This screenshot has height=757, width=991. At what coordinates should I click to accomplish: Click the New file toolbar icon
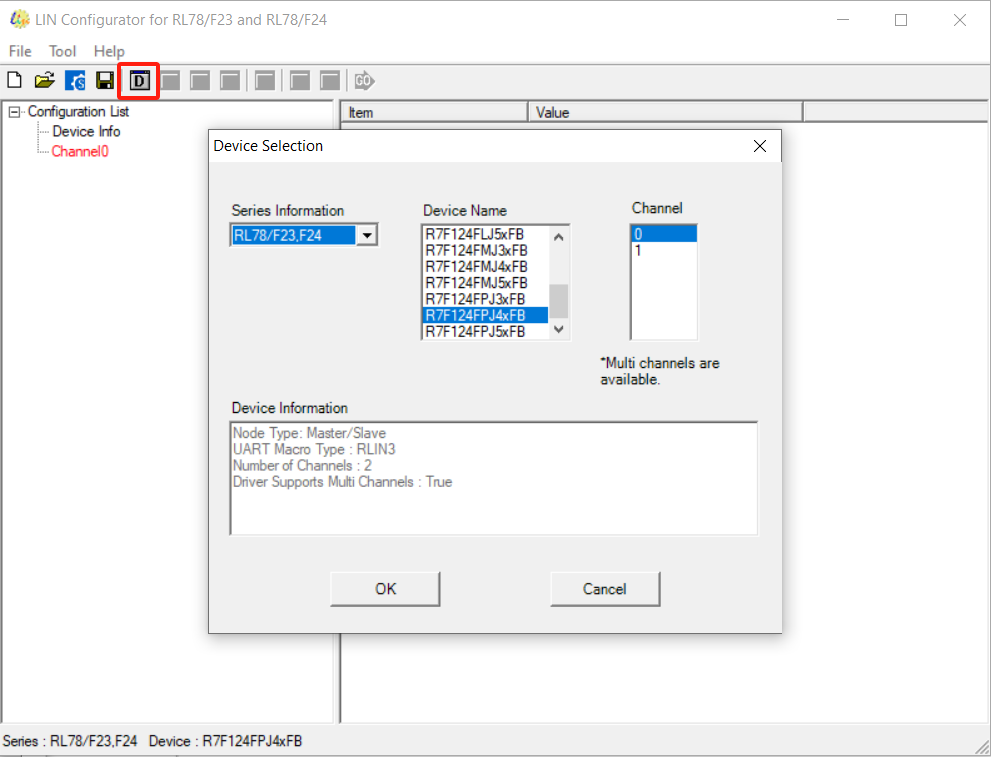coord(15,81)
